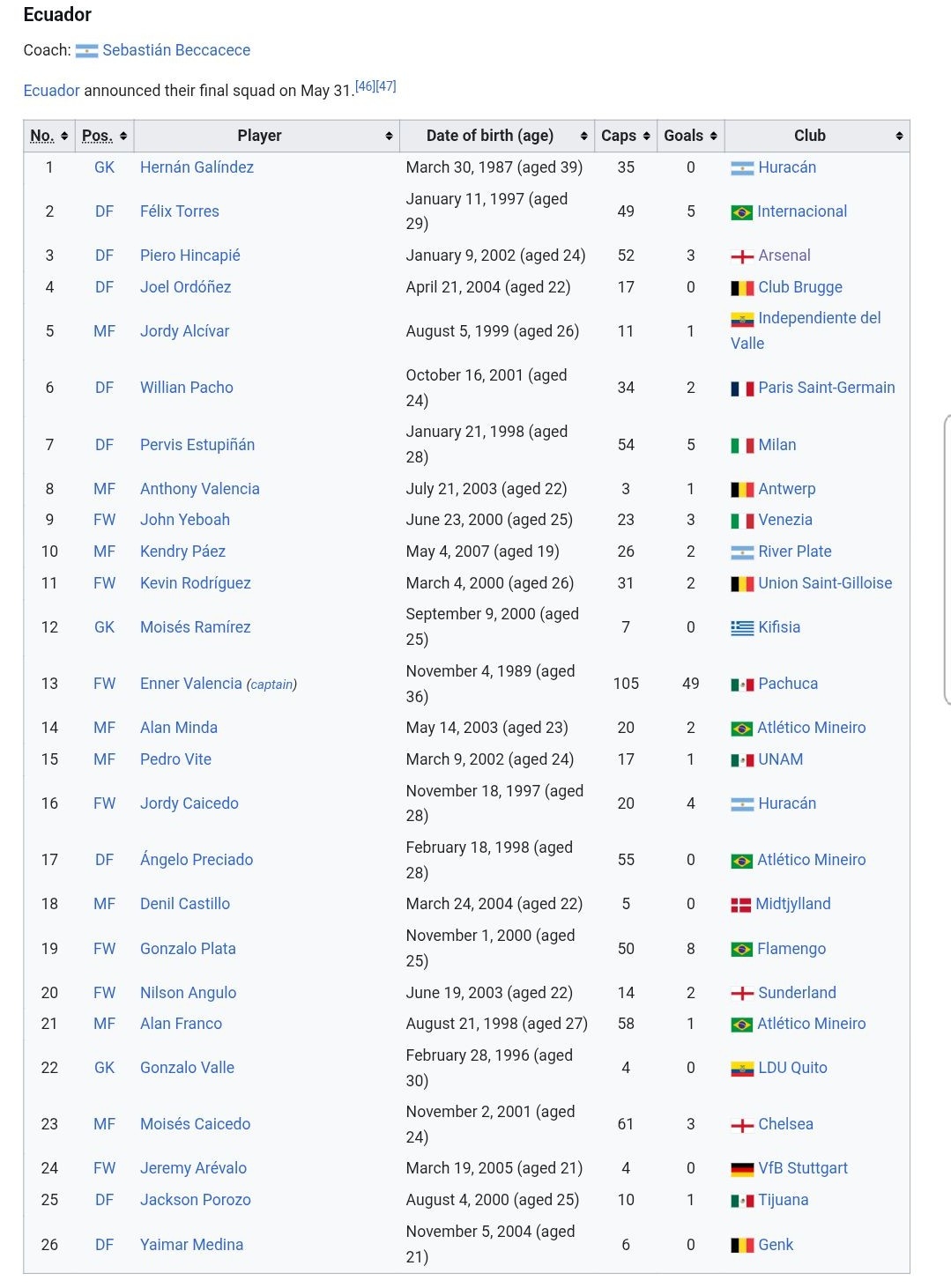This screenshot has width=951, height=1288.
Task: Sort table by the No. column arrows
Action: click(x=64, y=136)
